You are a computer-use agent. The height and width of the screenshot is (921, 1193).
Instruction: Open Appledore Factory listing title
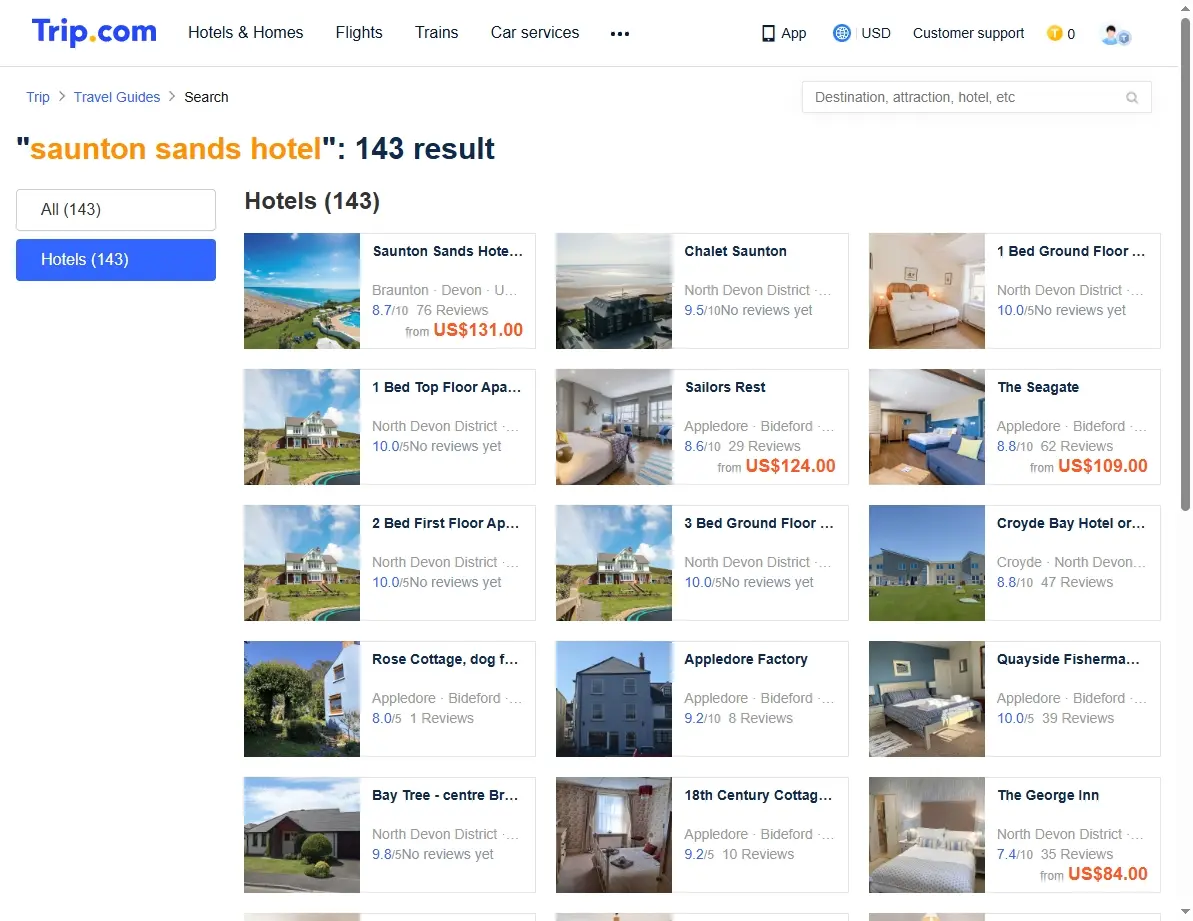click(746, 660)
